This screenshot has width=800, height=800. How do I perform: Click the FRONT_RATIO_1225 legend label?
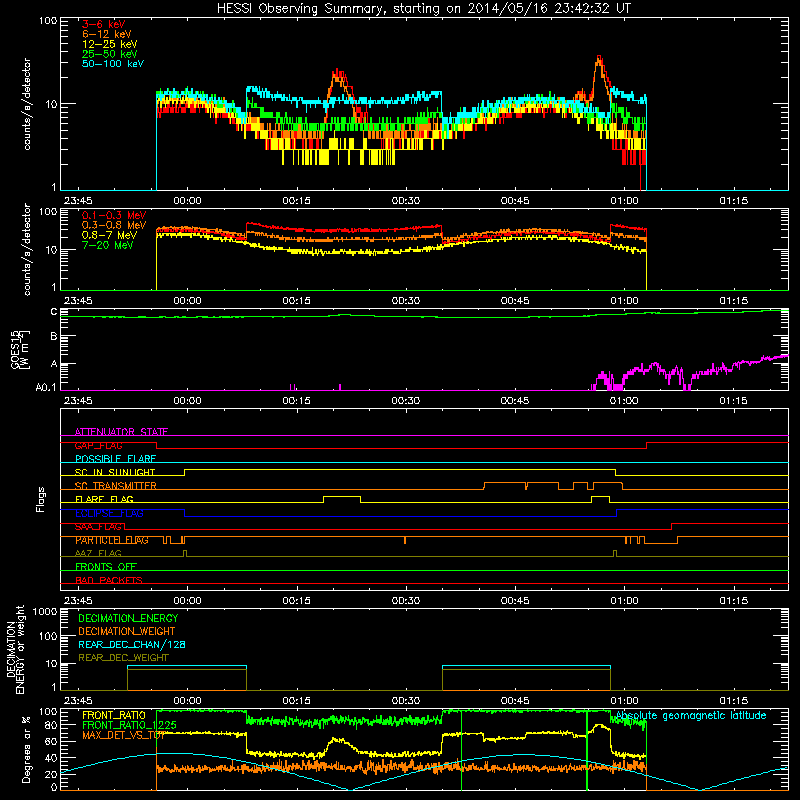129,725
